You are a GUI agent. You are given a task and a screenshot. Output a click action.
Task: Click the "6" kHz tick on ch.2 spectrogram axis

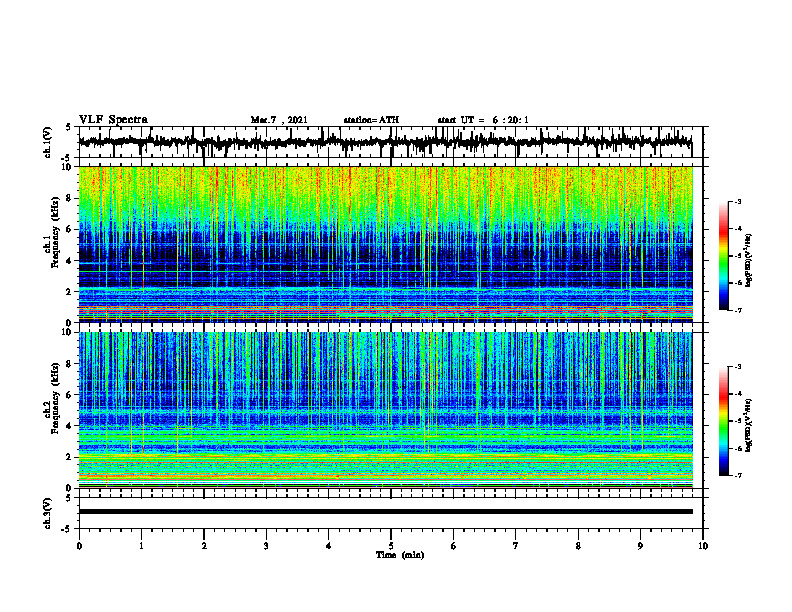pyautogui.click(x=70, y=395)
